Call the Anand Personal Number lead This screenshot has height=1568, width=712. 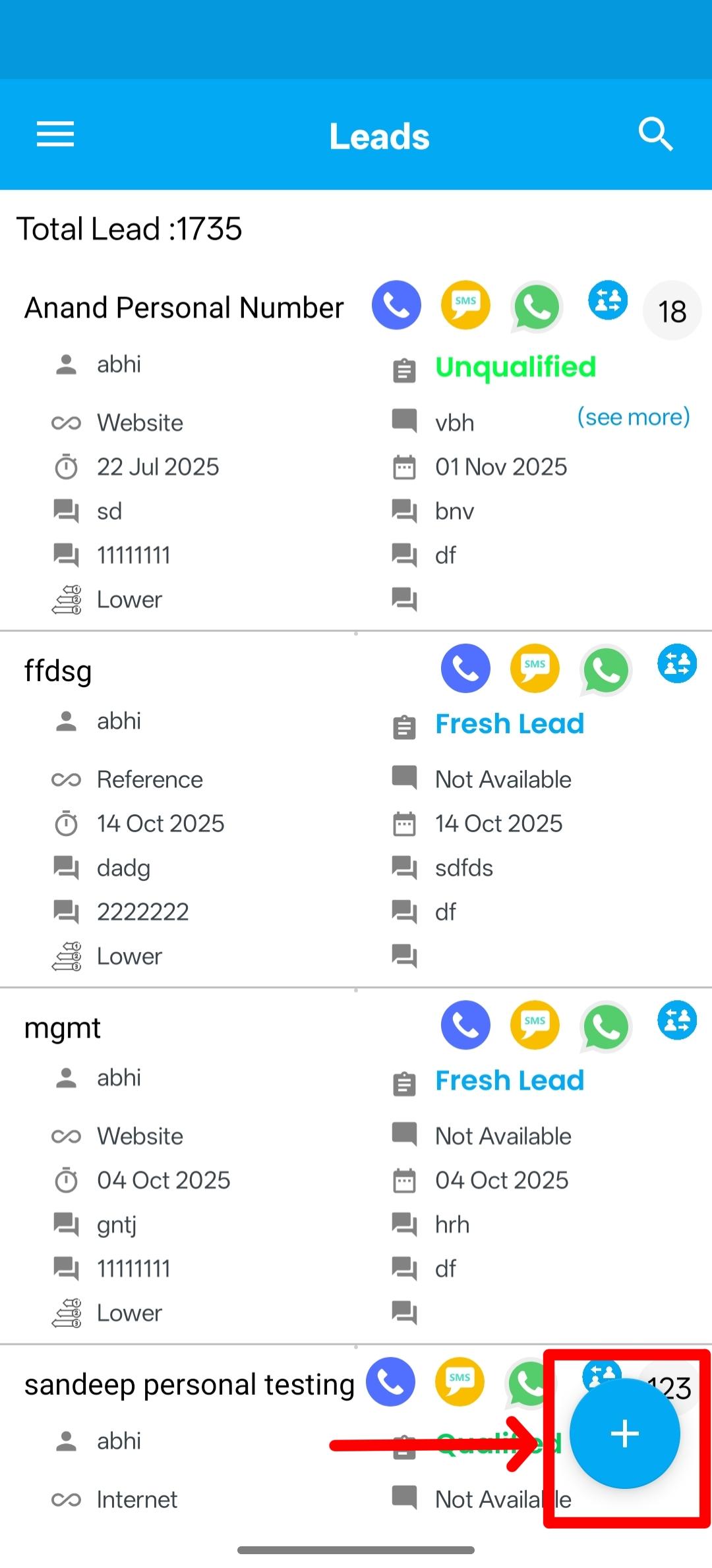[396, 305]
